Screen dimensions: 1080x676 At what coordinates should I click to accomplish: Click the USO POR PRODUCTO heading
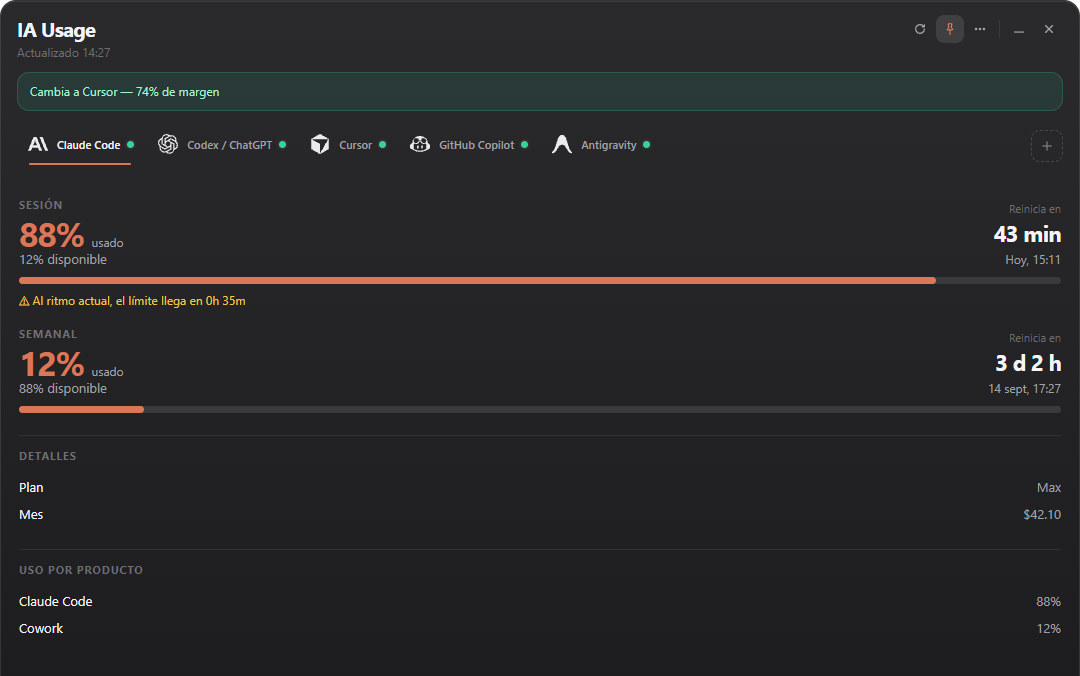point(81,570)
